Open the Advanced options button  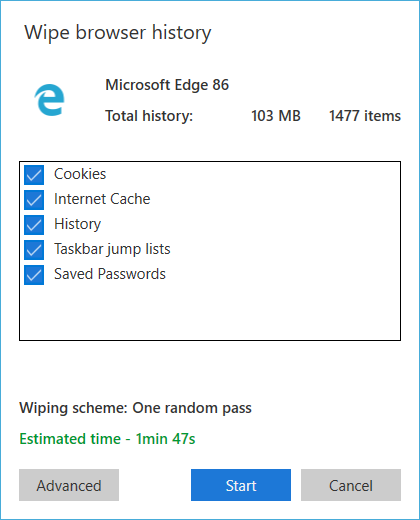(69, 485)
